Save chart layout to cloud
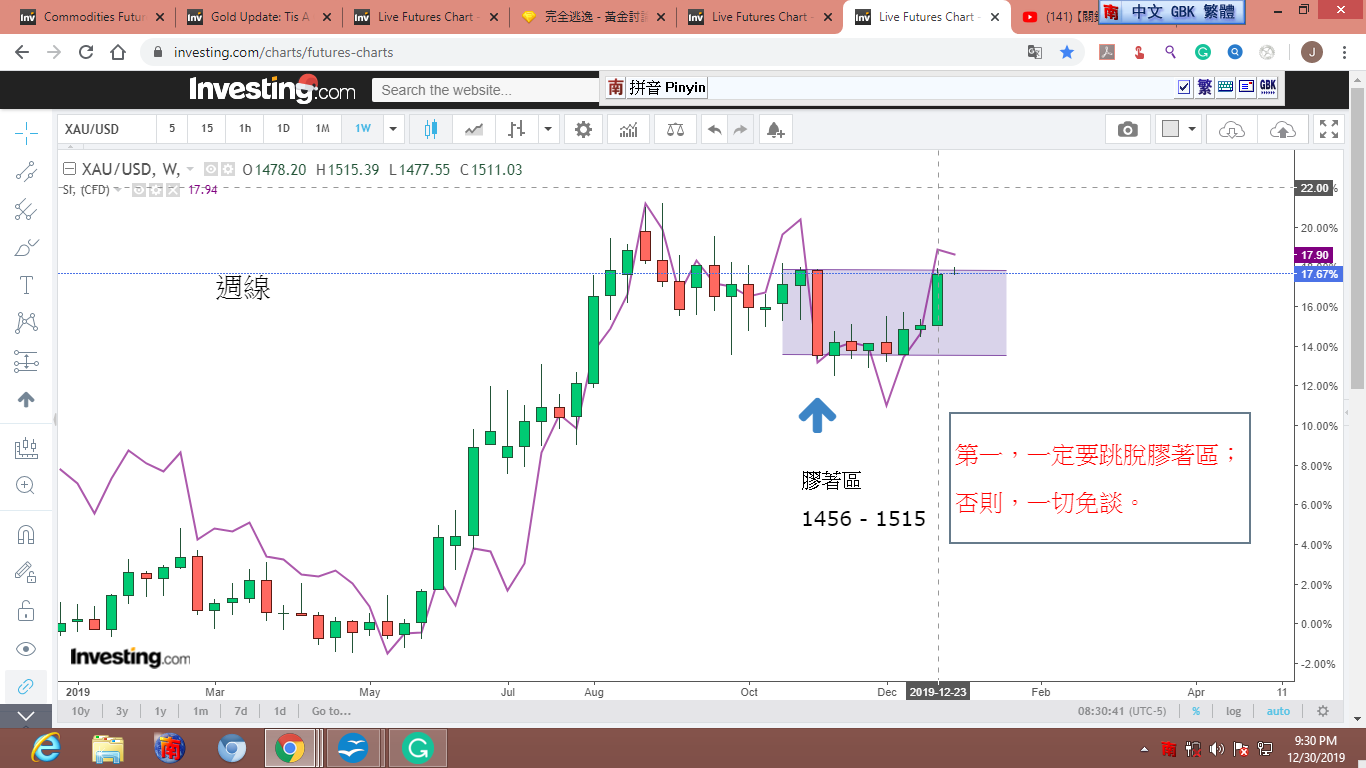The height and width of the screenshot is (768, 1366). (1282, 129)
